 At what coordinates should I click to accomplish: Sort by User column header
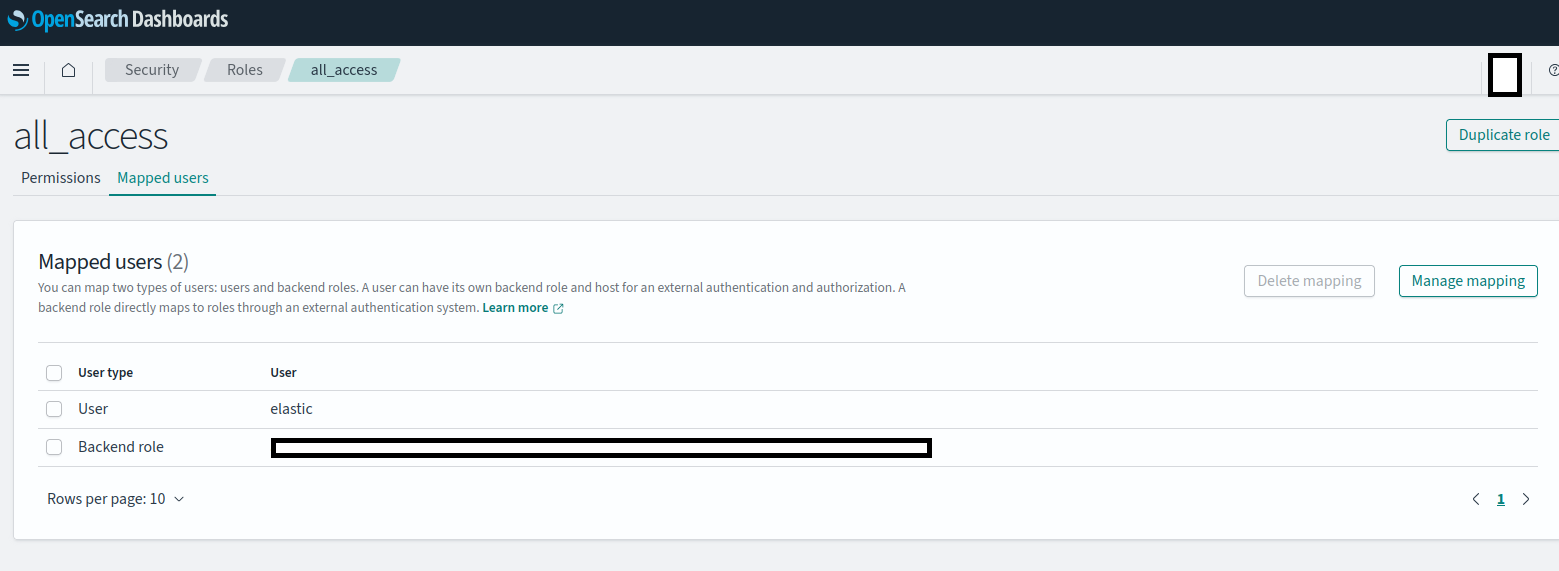click(x=283, y=373)
